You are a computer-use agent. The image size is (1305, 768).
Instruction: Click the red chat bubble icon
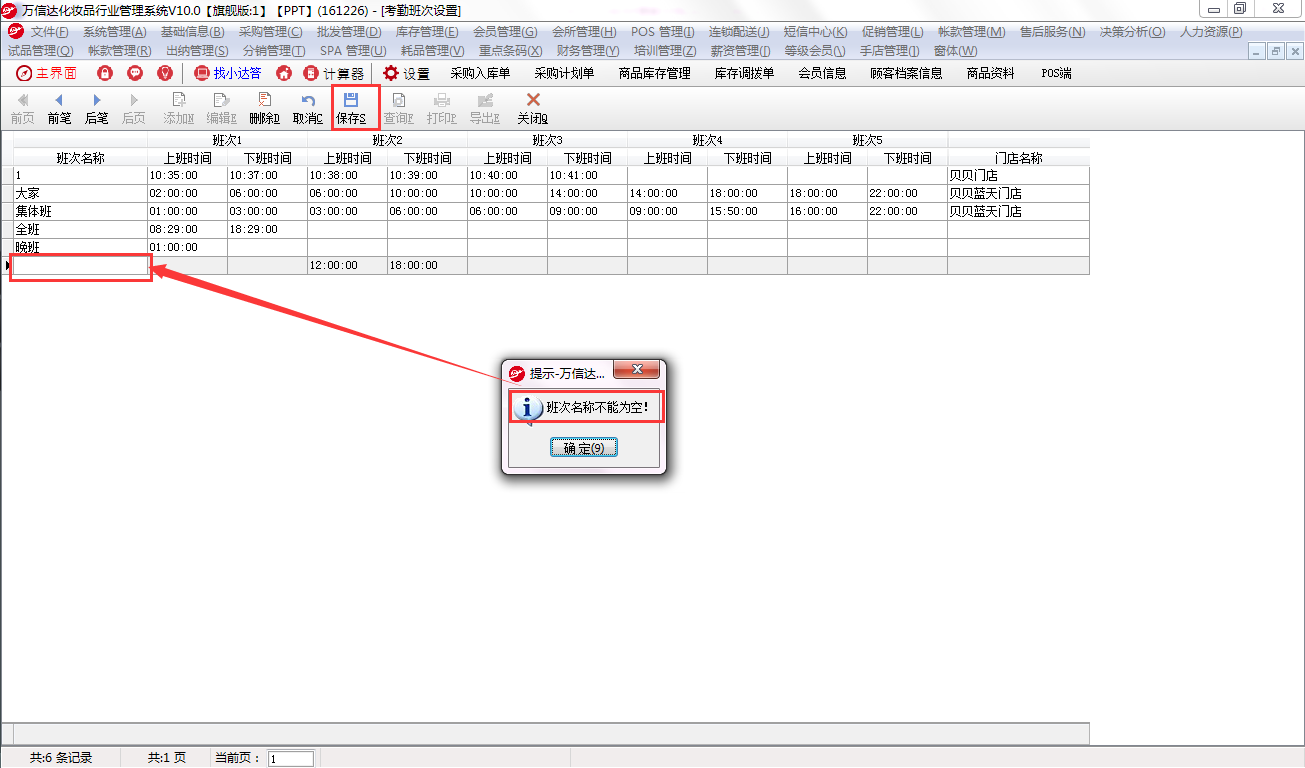point(135,73)
